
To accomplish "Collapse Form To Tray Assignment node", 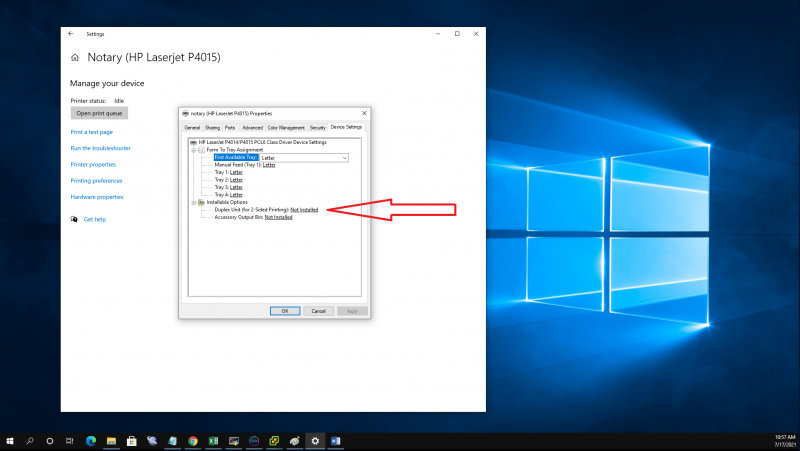I will point(194,150).
